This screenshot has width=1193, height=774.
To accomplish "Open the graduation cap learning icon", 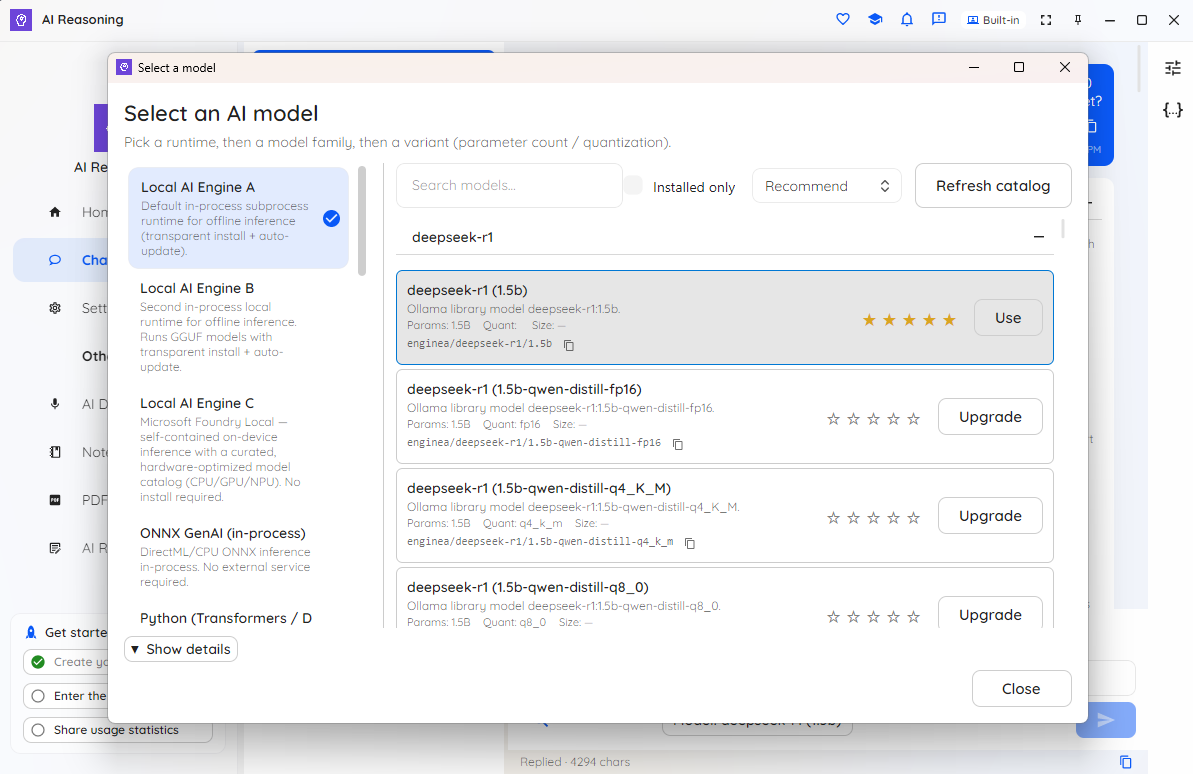I will pos(875,20).
